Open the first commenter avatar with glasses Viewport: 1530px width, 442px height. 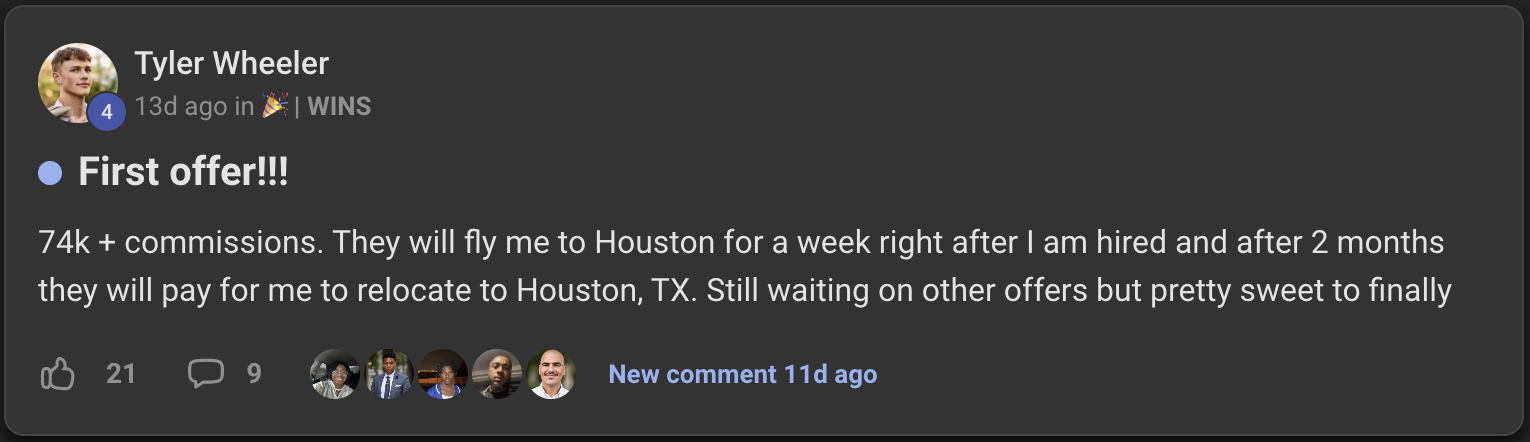click(335, 375)
